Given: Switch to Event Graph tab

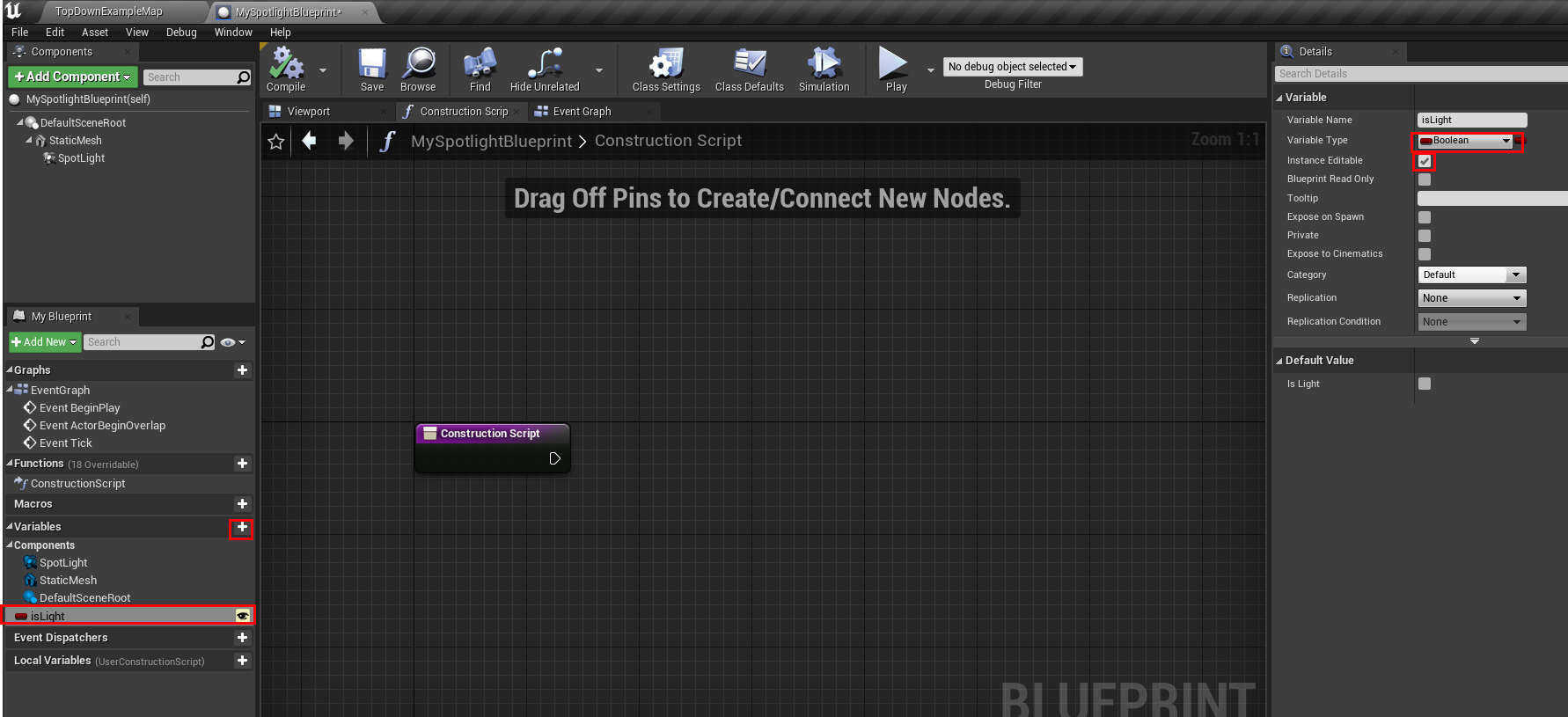Looking at the screenshot, I should 582,112.
